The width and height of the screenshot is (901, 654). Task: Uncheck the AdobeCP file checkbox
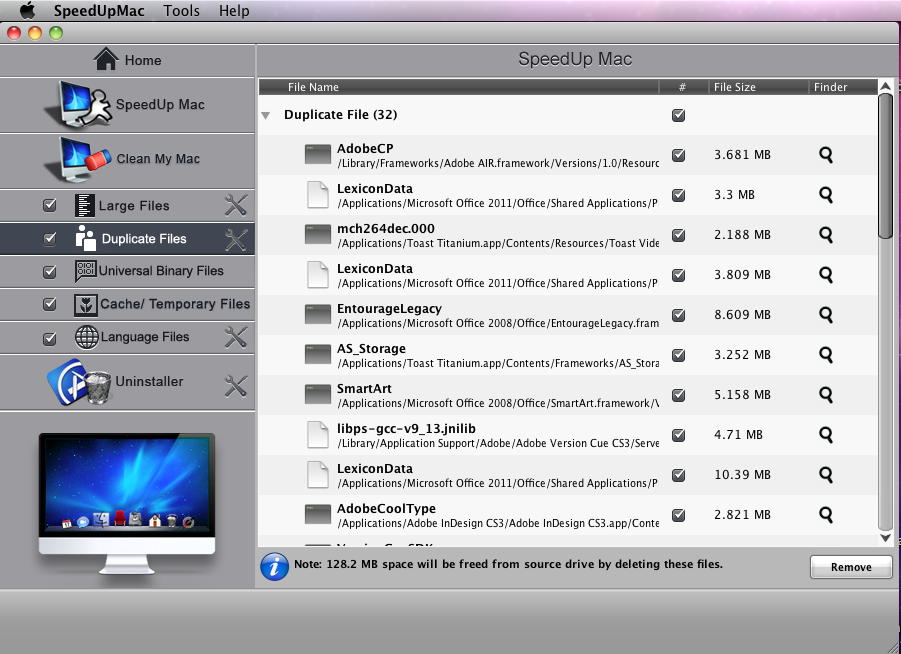click(679, 155)
